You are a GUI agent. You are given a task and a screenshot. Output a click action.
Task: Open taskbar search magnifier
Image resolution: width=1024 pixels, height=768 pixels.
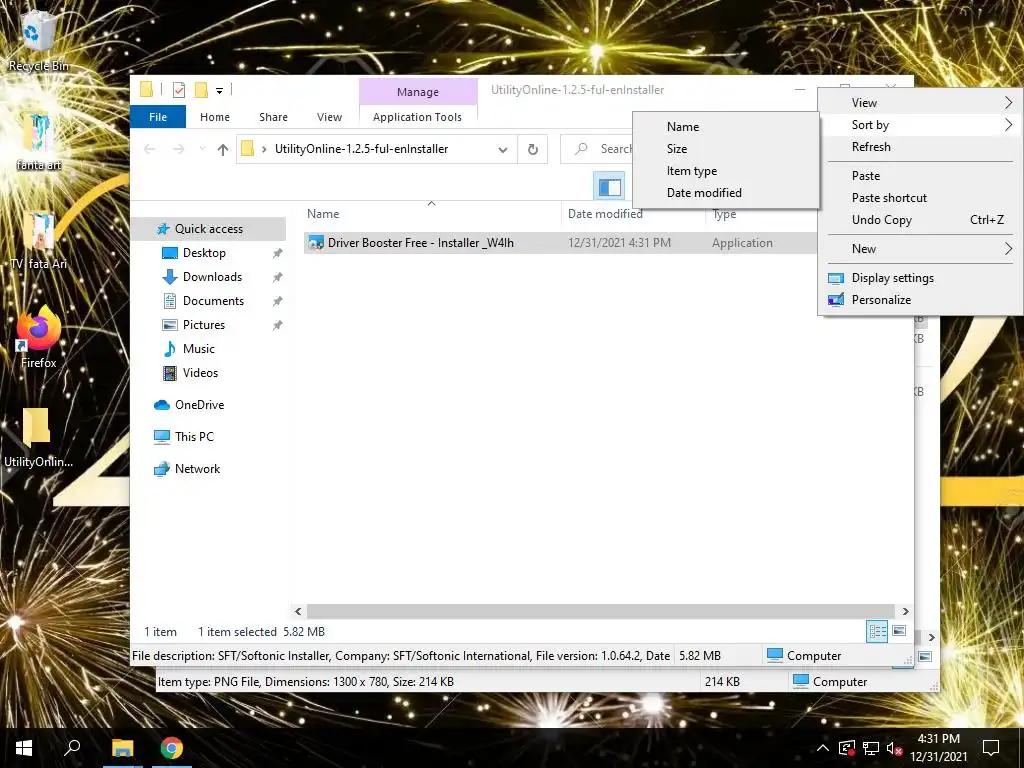click(72, 748)
